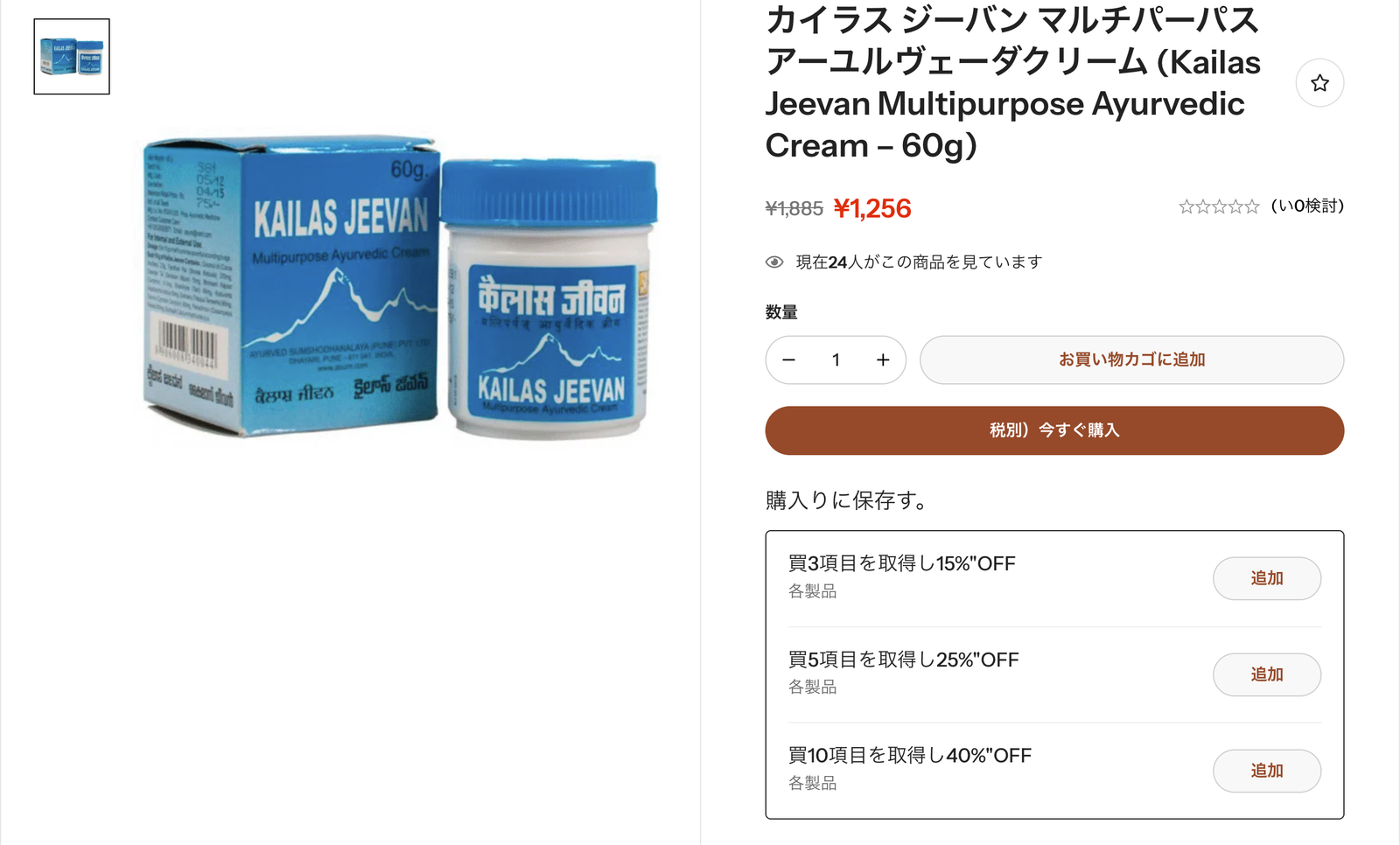Select the product thumbnail image
1400x845 pixels.
(72, 56)
